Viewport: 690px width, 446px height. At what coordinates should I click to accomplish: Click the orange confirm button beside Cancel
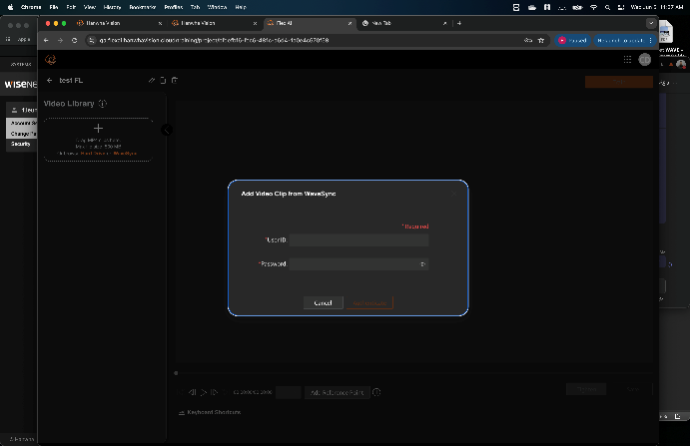(370, 303)
